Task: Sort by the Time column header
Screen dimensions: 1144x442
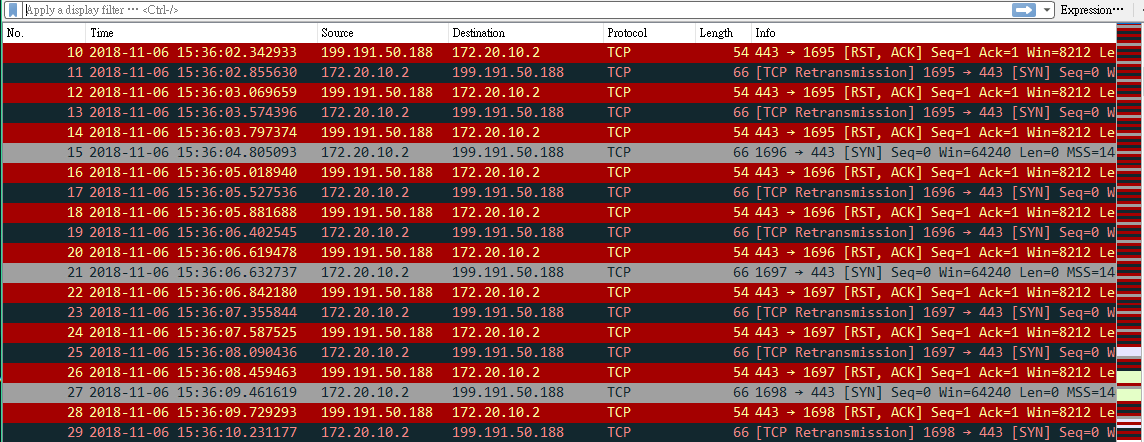Action: pos(202,34)
